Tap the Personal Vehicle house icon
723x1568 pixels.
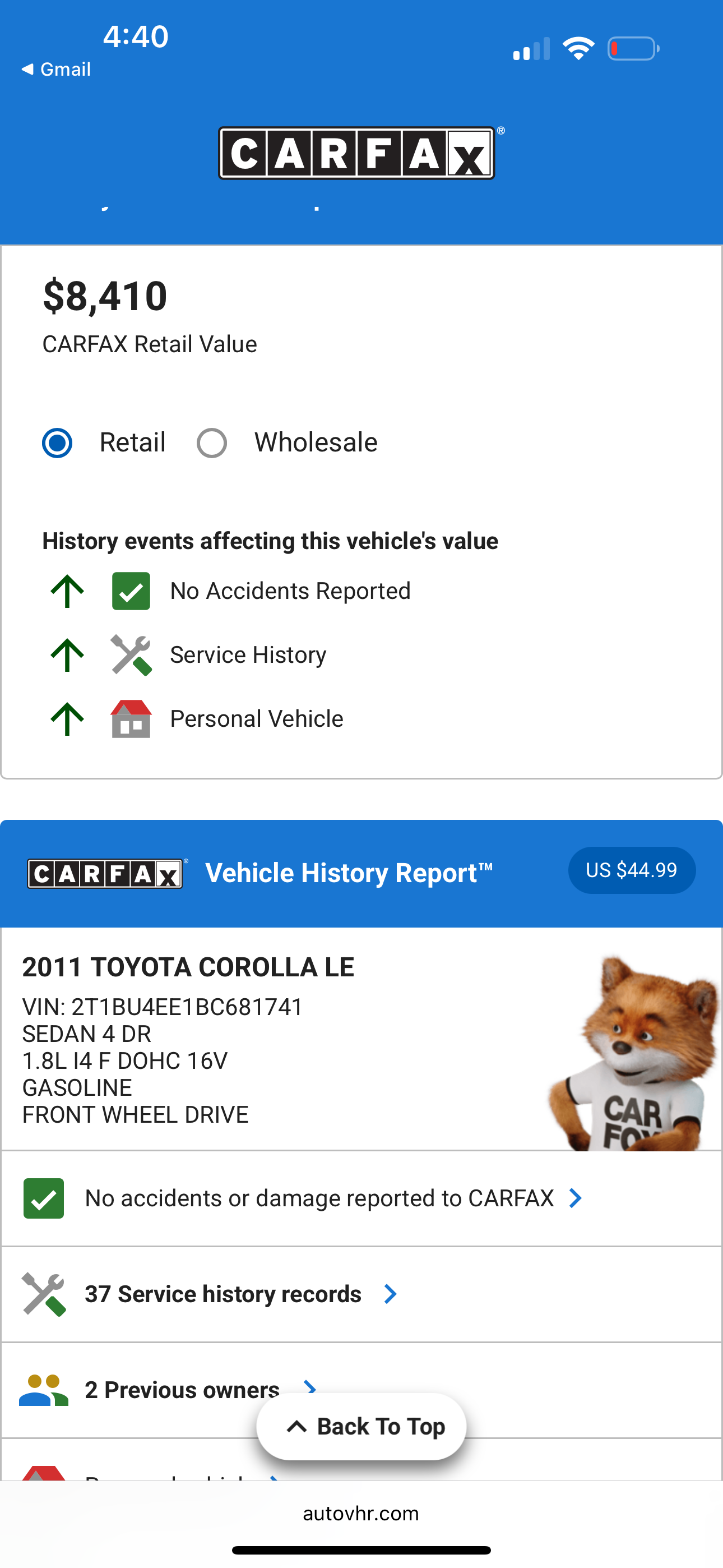(131, 719)
